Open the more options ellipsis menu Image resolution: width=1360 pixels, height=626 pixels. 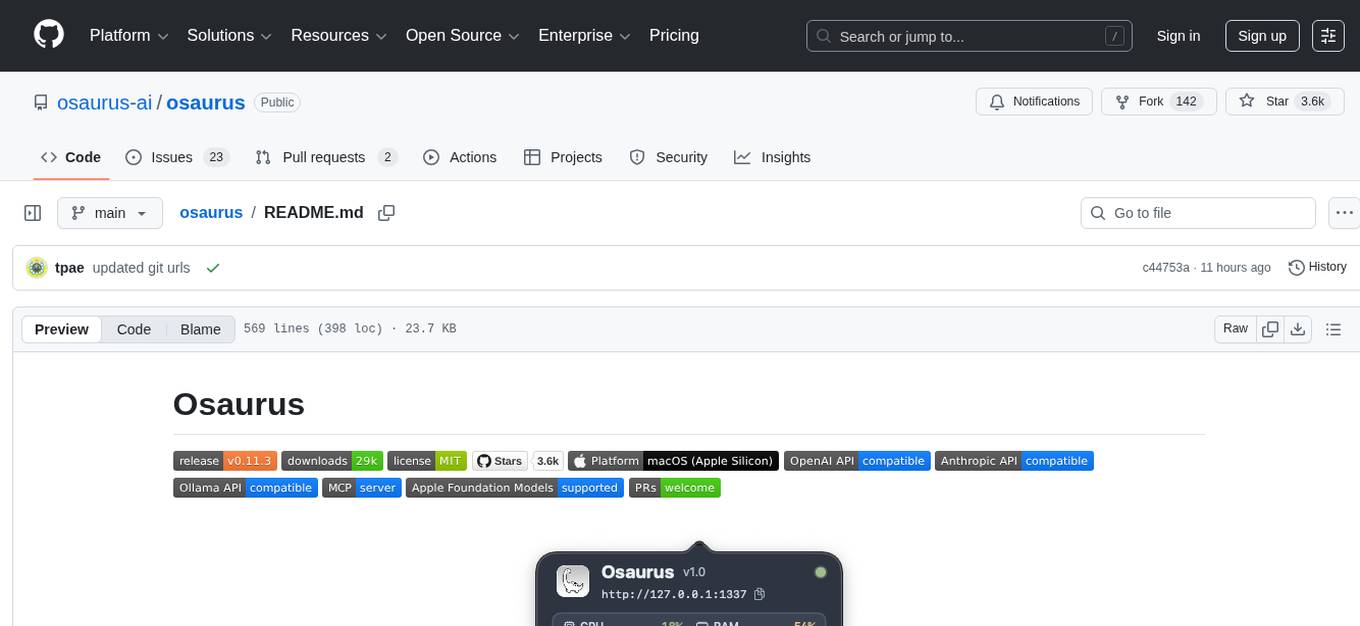tap(1344, 212)
